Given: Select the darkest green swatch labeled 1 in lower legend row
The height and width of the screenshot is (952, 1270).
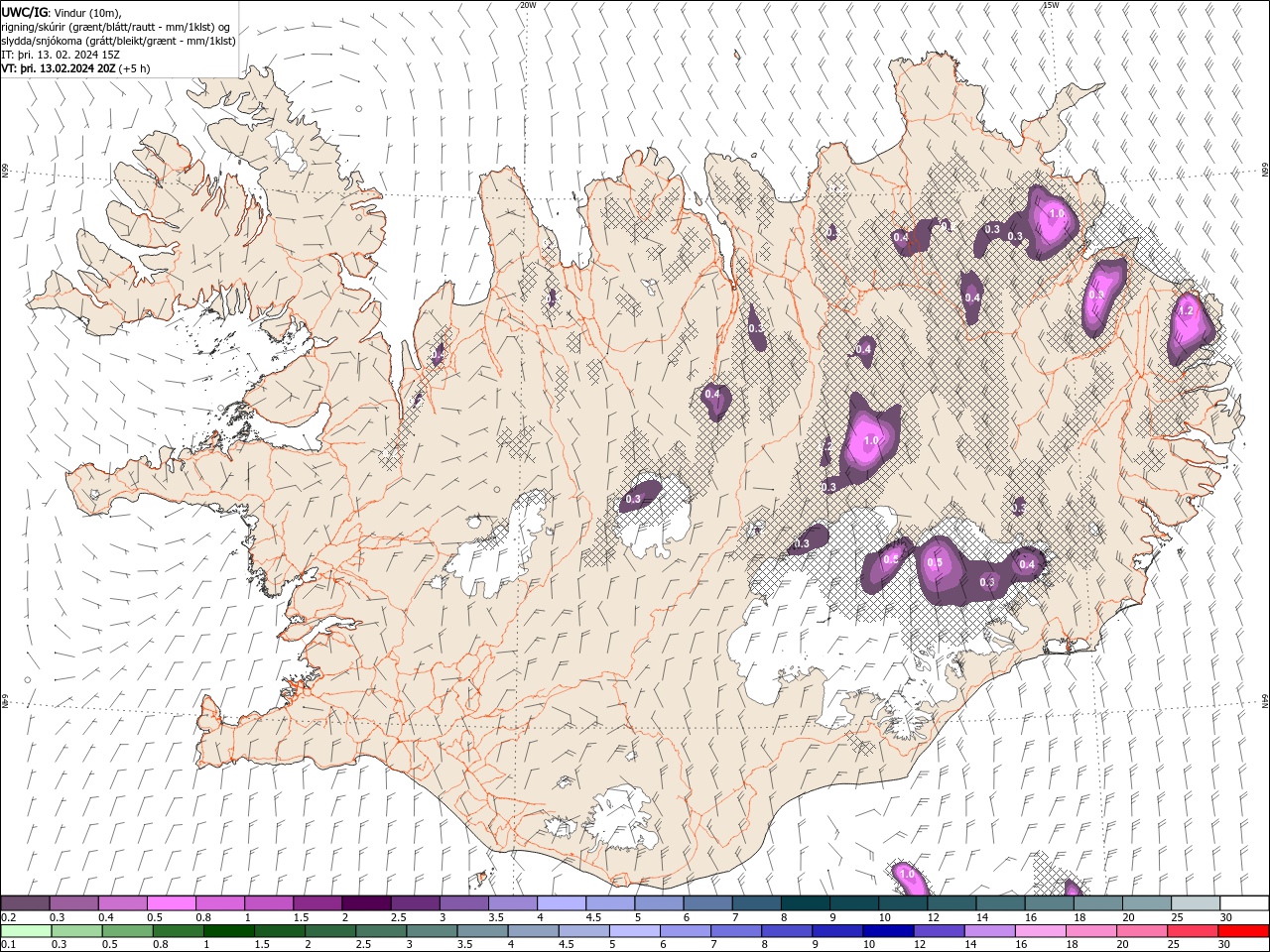Looking at the screenshot, I should 228,931.
